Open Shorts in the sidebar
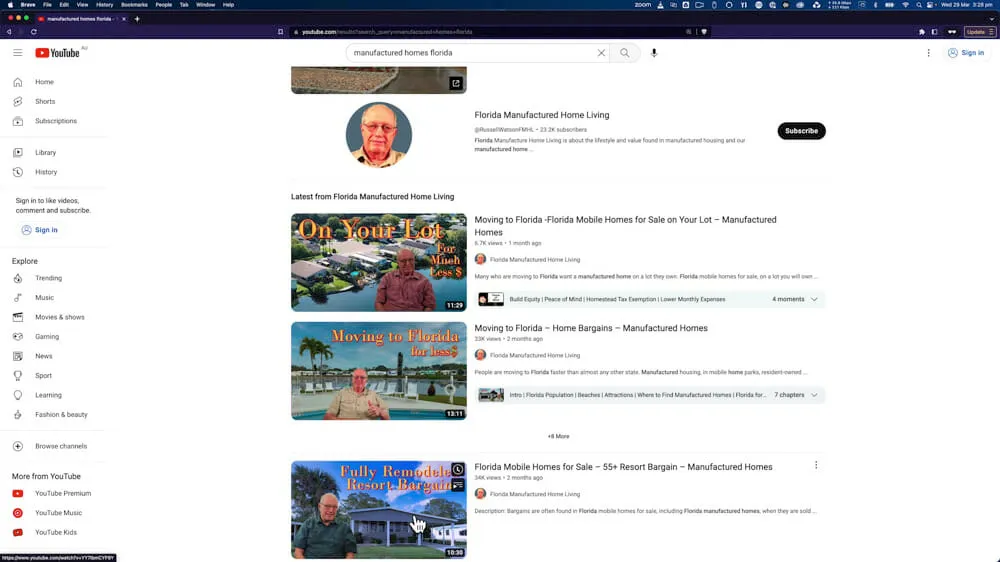The width and height of the screenshot is (1000, 562). tap(45, 101)
